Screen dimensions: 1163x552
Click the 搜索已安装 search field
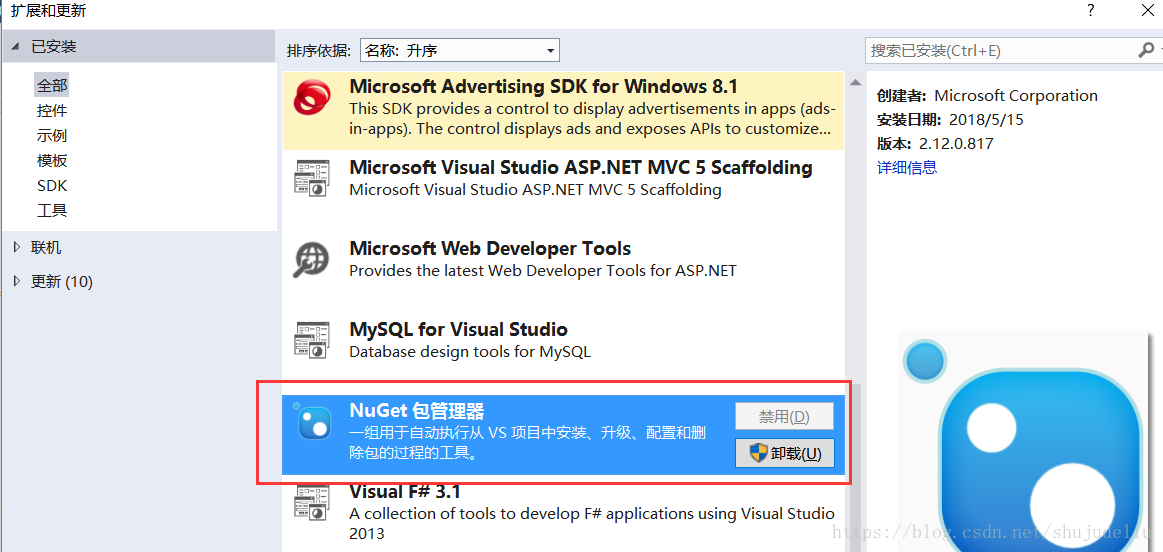(x=1001, y=50)
